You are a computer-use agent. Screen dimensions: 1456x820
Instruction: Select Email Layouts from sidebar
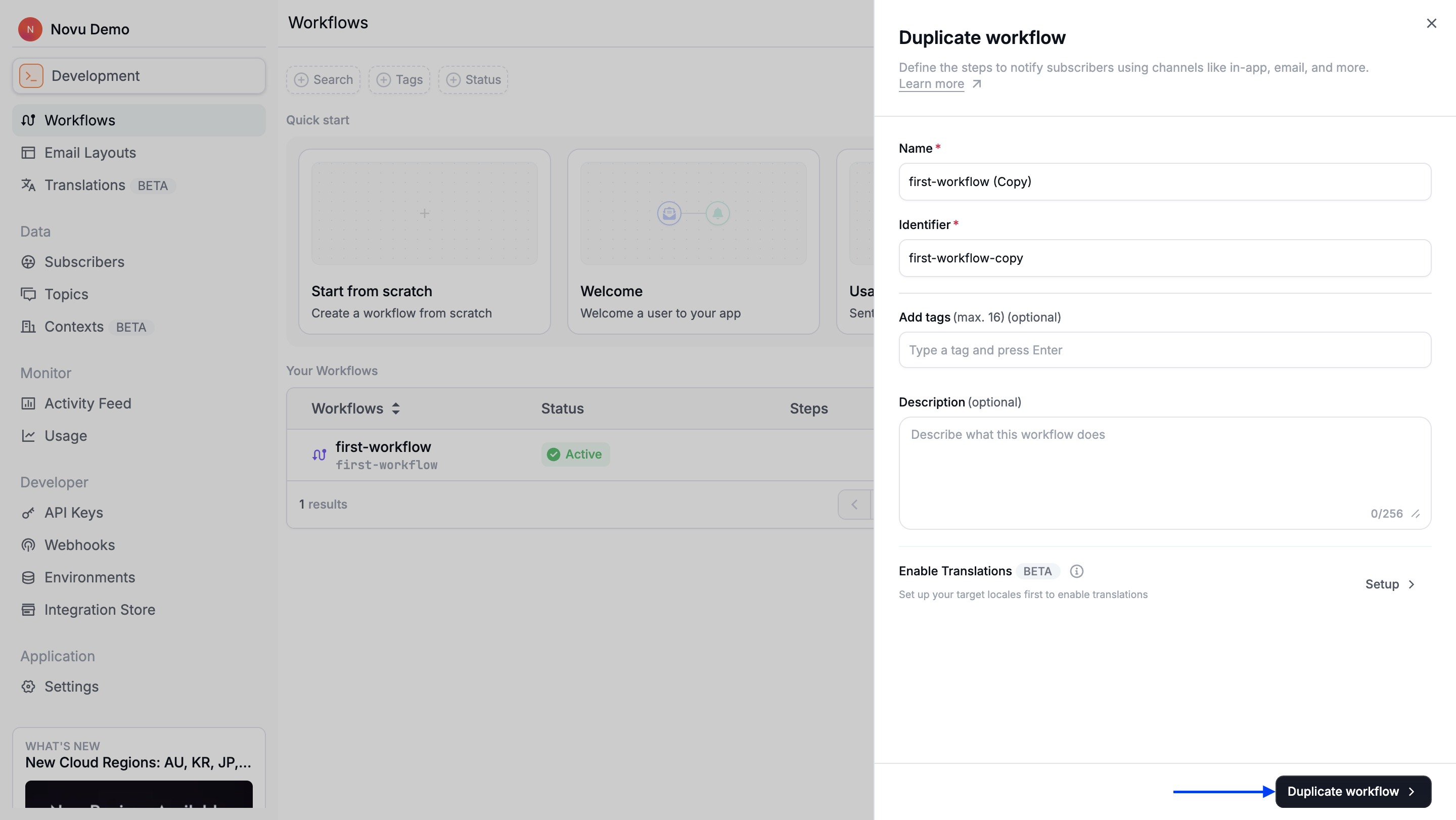90,153
